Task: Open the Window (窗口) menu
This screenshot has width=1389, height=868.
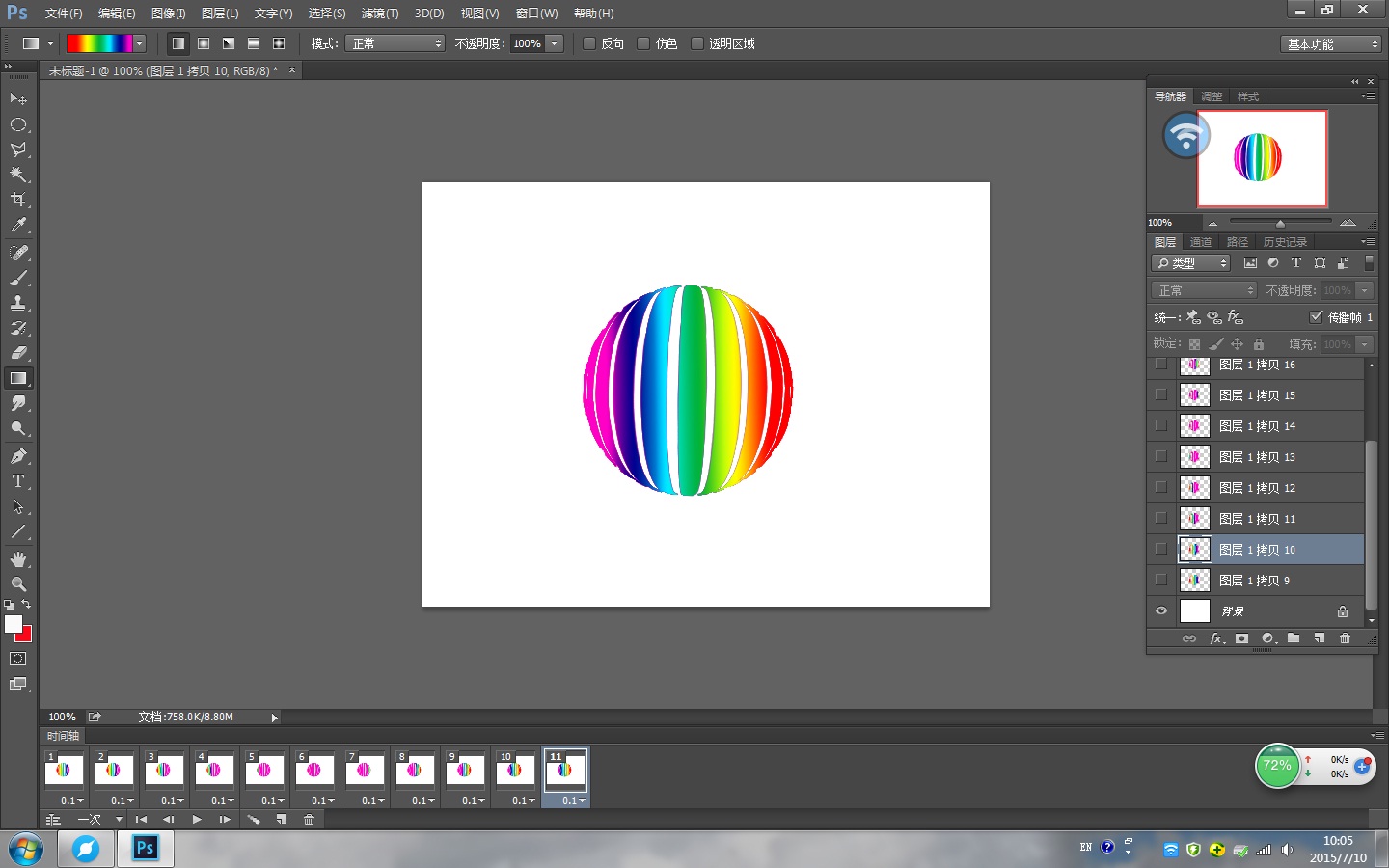Action: 536,14
